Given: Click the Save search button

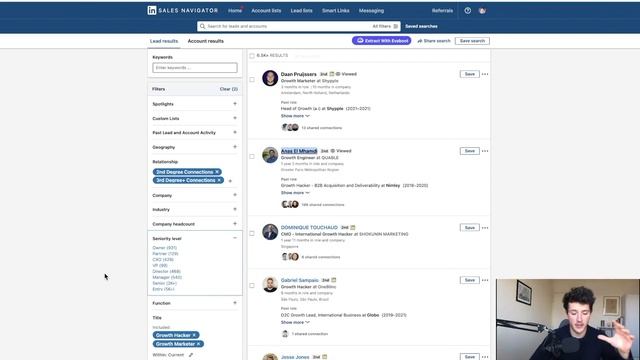Looking at the screenshot, I should [472, 41].
